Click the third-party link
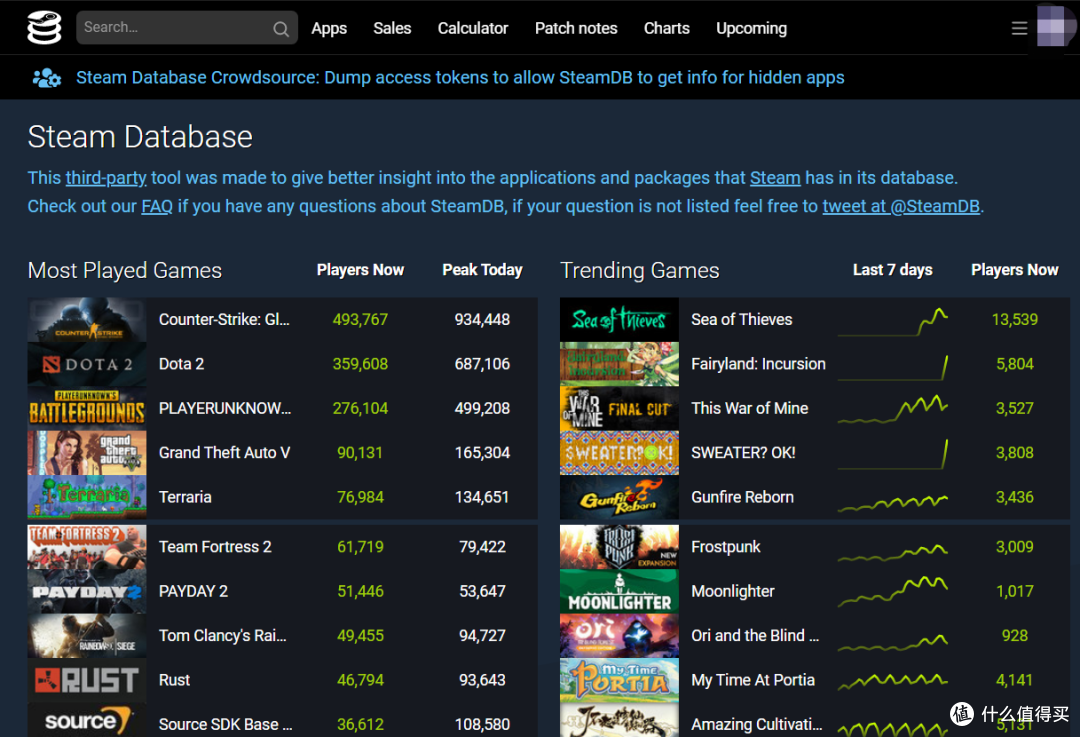 106,178
